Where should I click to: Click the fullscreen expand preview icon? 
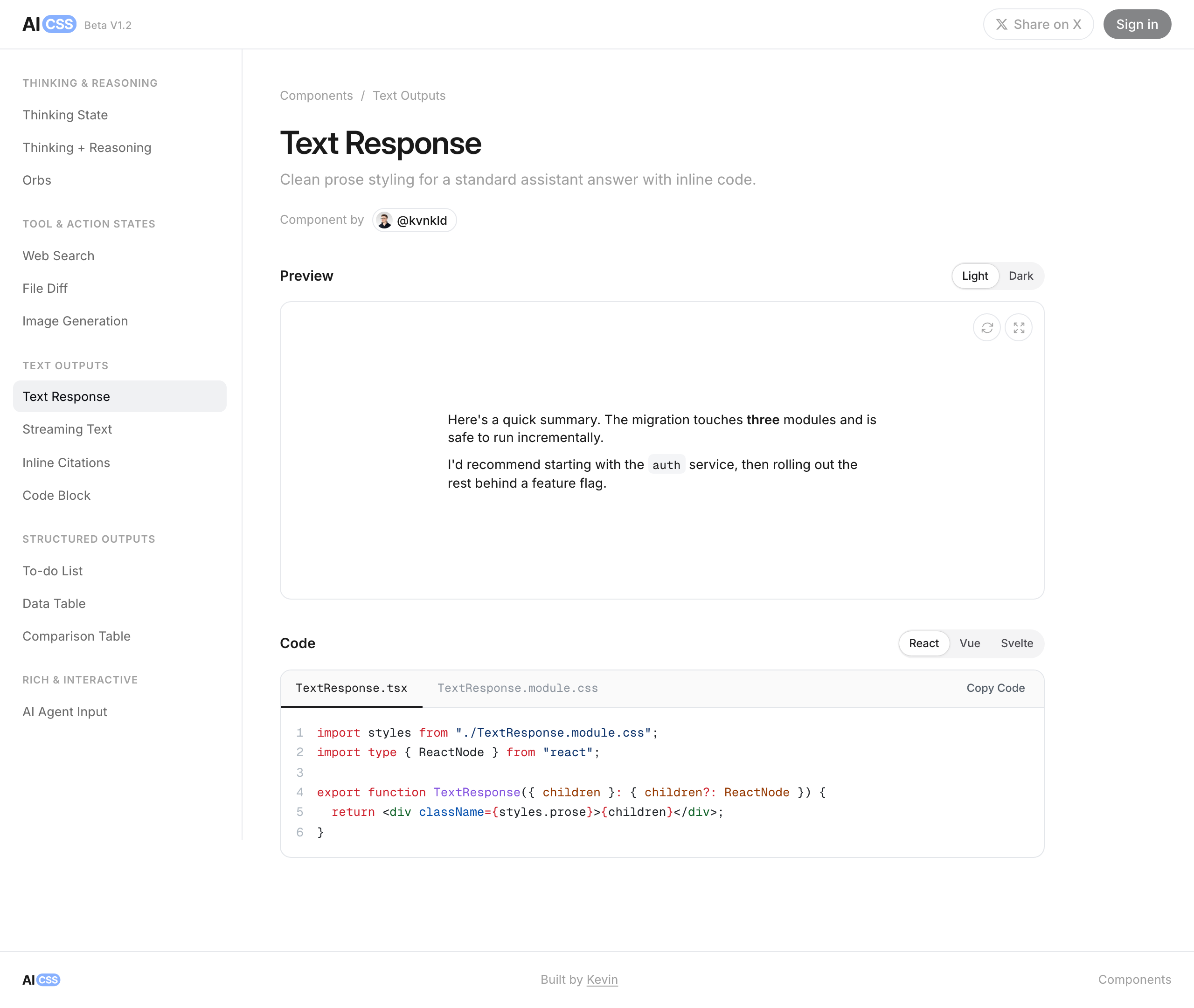(x=1019, y=327)
